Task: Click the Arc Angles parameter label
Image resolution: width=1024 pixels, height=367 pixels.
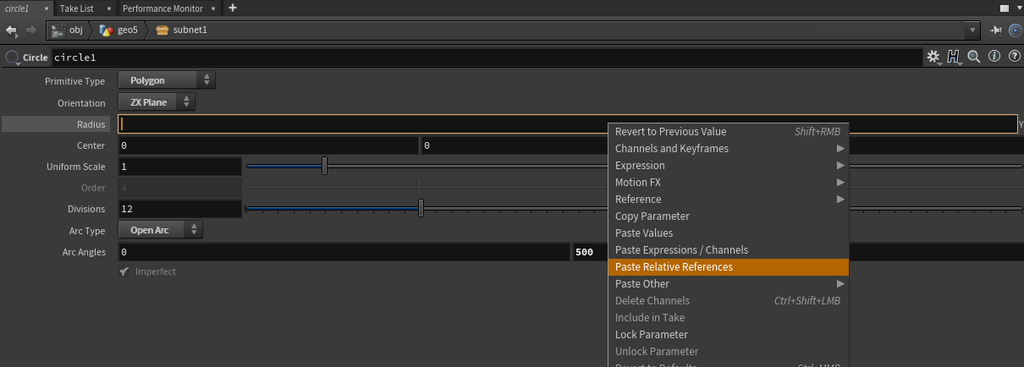Action: (84, 252)
